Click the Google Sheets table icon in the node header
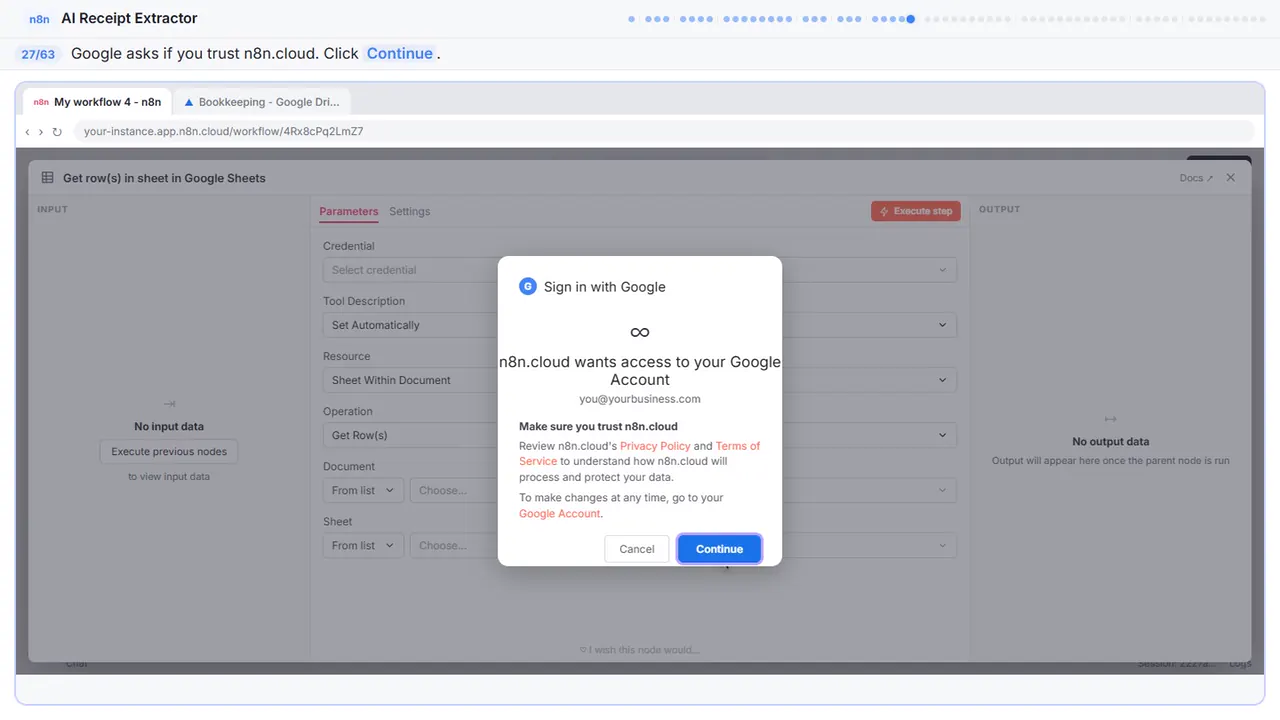 (47, 178)
